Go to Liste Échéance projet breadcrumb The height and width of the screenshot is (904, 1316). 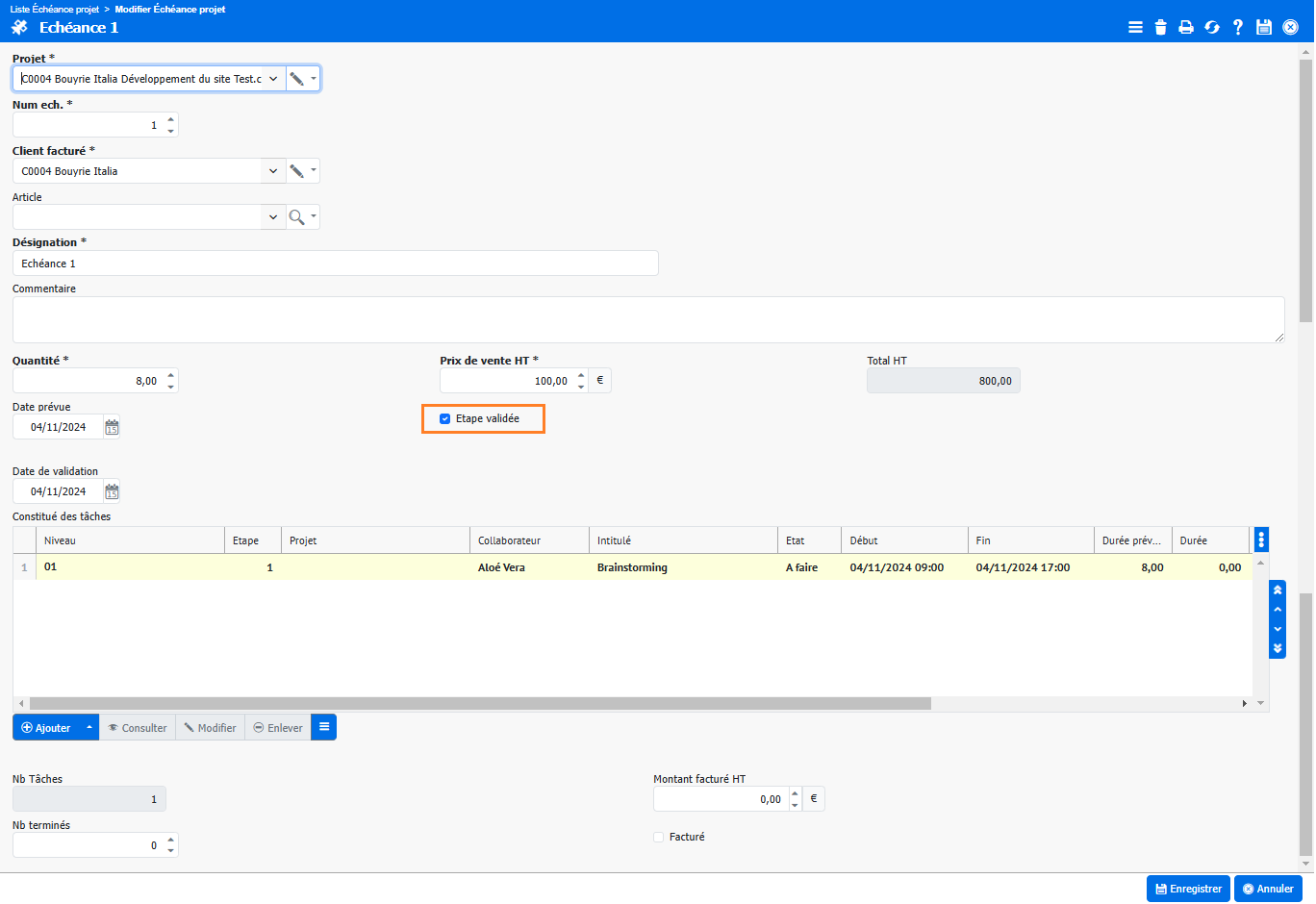pyautogui.click(x=55, y=9)
